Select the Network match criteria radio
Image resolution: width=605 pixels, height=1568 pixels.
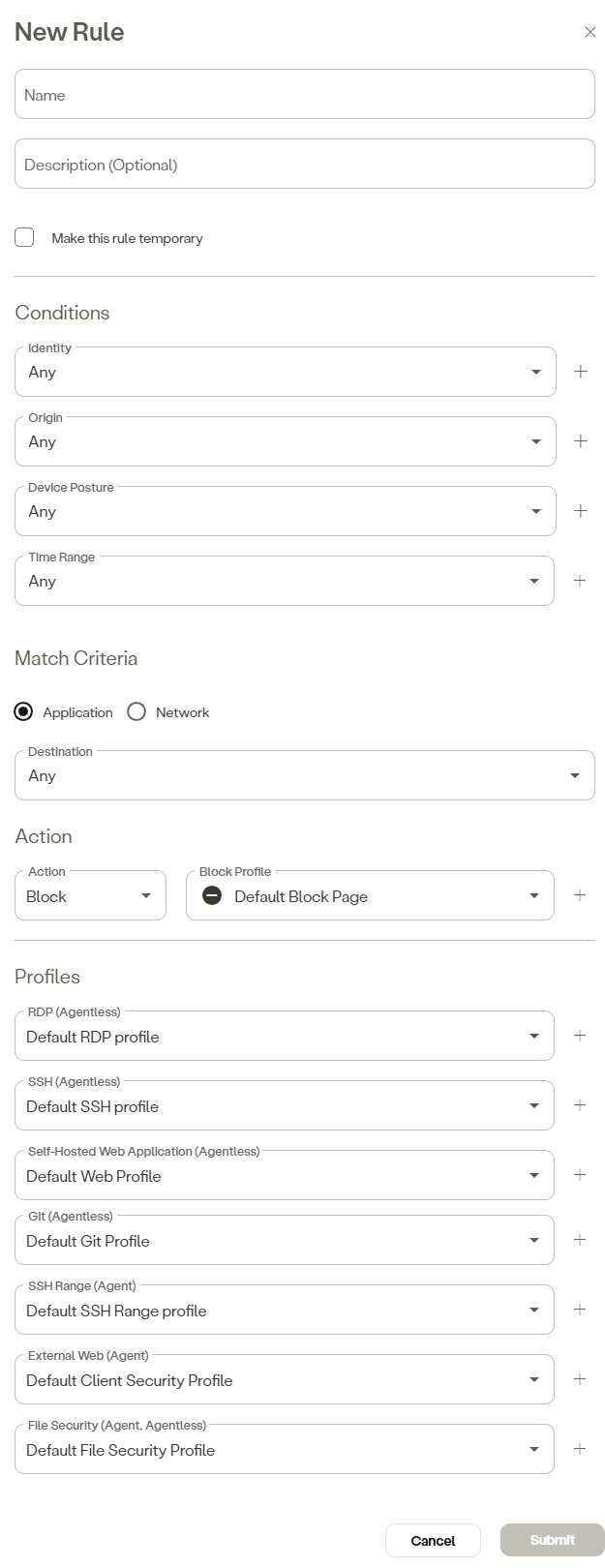pos(136,712)
